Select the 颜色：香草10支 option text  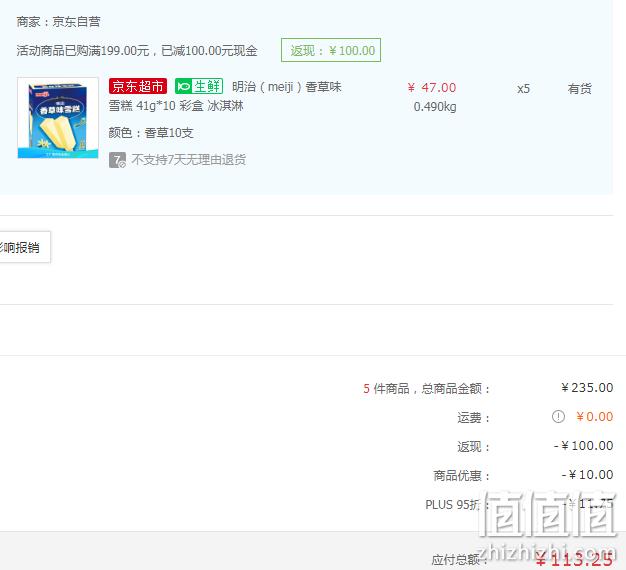(x=151, y=133)
